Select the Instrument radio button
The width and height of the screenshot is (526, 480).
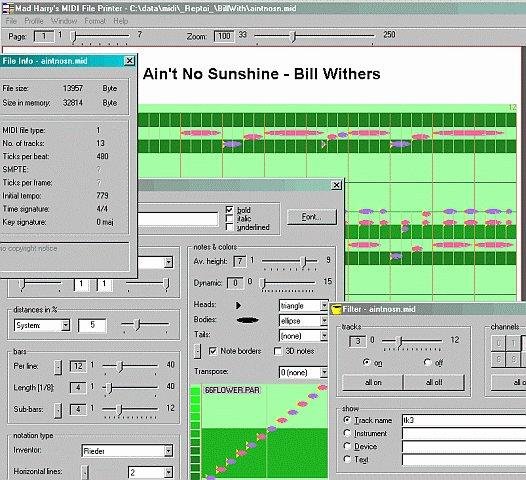347,433
